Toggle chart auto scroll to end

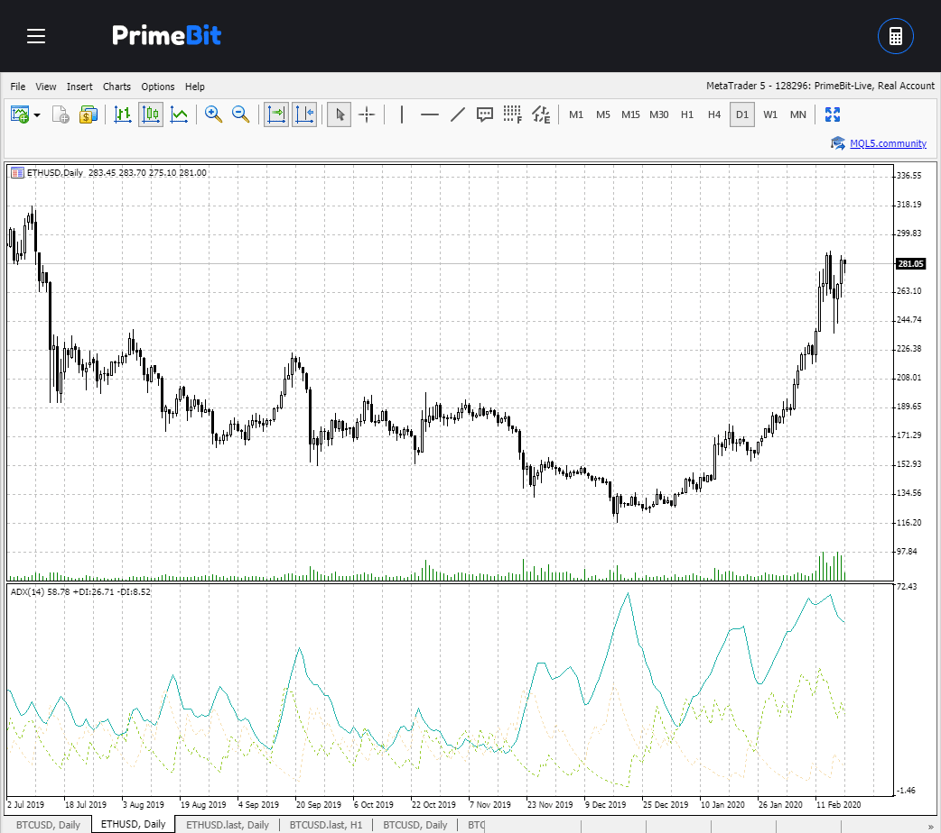tap(276, 114)
